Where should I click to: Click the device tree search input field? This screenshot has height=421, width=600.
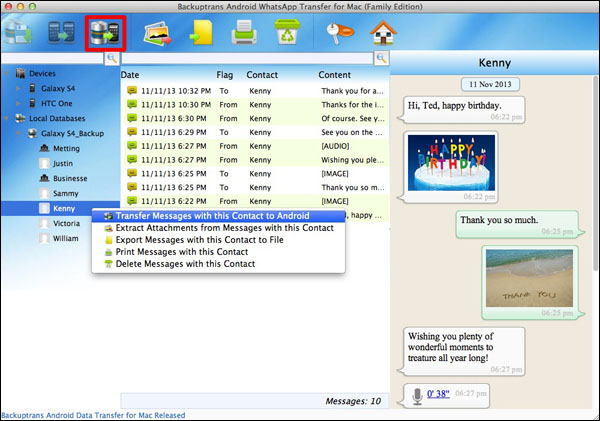tap(53, 59)
